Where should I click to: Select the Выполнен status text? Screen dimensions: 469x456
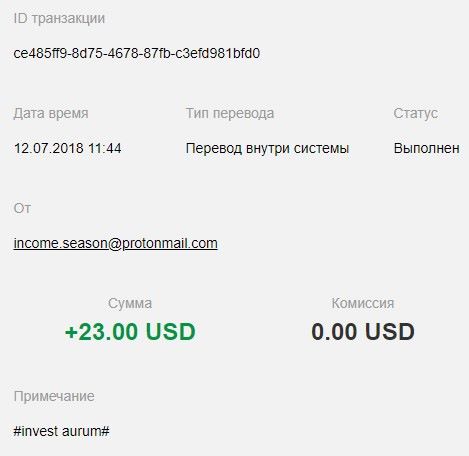pyautogui.click(x=427, y=148)
